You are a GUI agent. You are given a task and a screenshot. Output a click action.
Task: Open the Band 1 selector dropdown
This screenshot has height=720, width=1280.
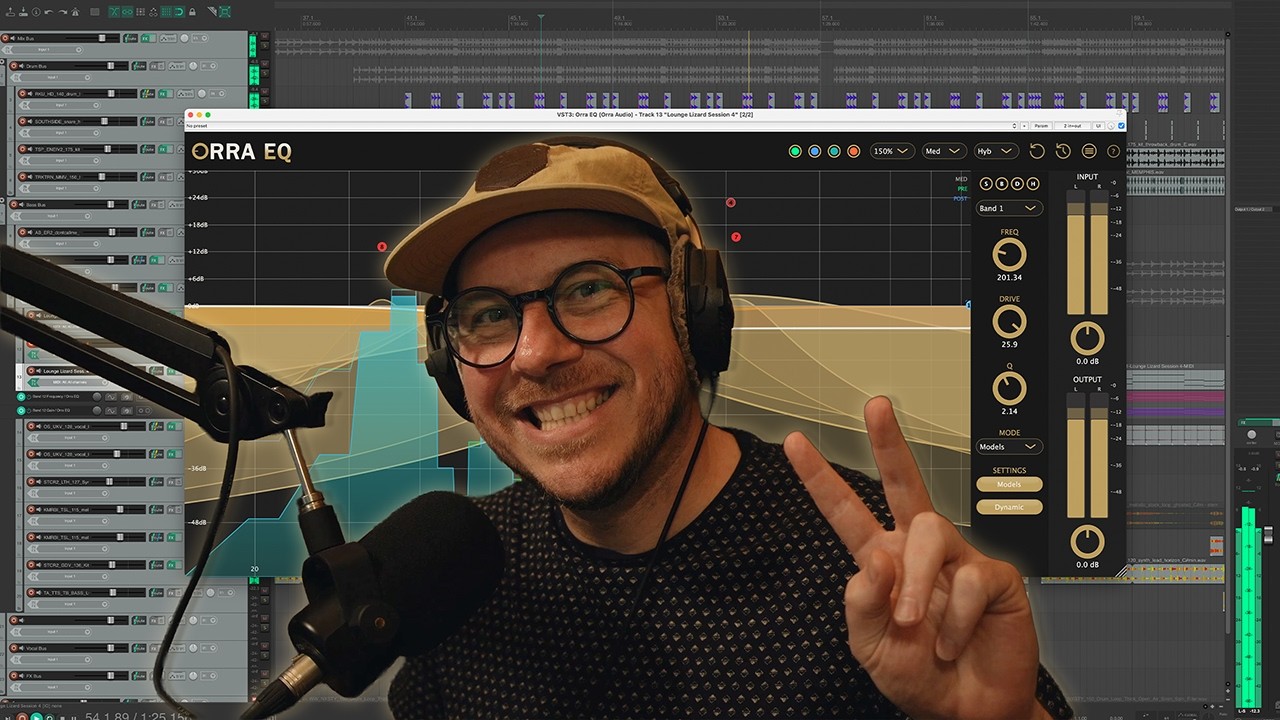[1010, 208]
